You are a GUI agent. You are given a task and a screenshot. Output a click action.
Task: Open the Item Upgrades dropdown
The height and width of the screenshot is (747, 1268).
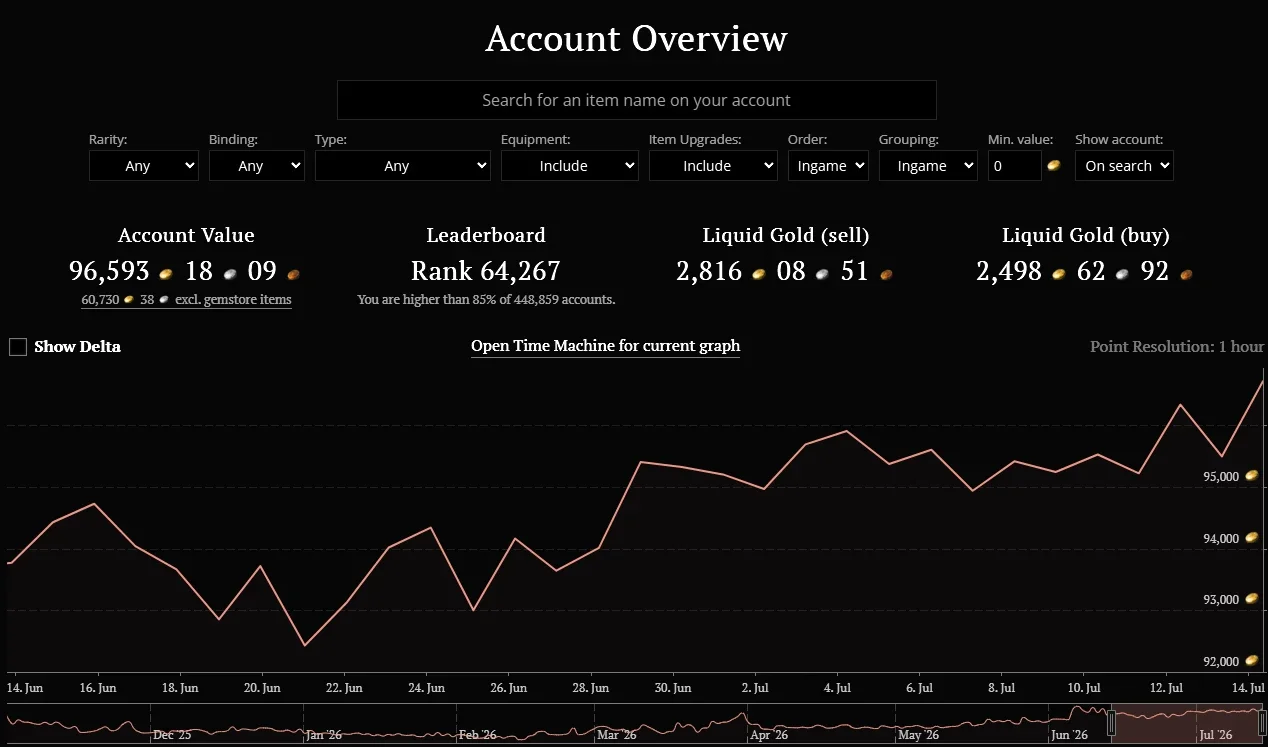point(712,166)
